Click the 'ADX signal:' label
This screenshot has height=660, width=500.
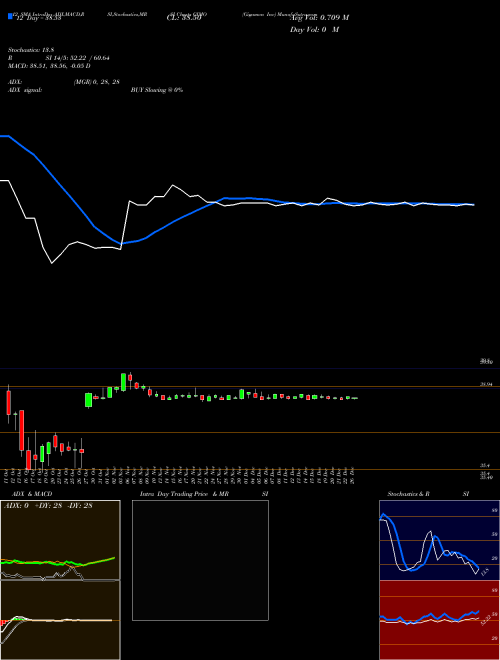click(x=24, y=90)
